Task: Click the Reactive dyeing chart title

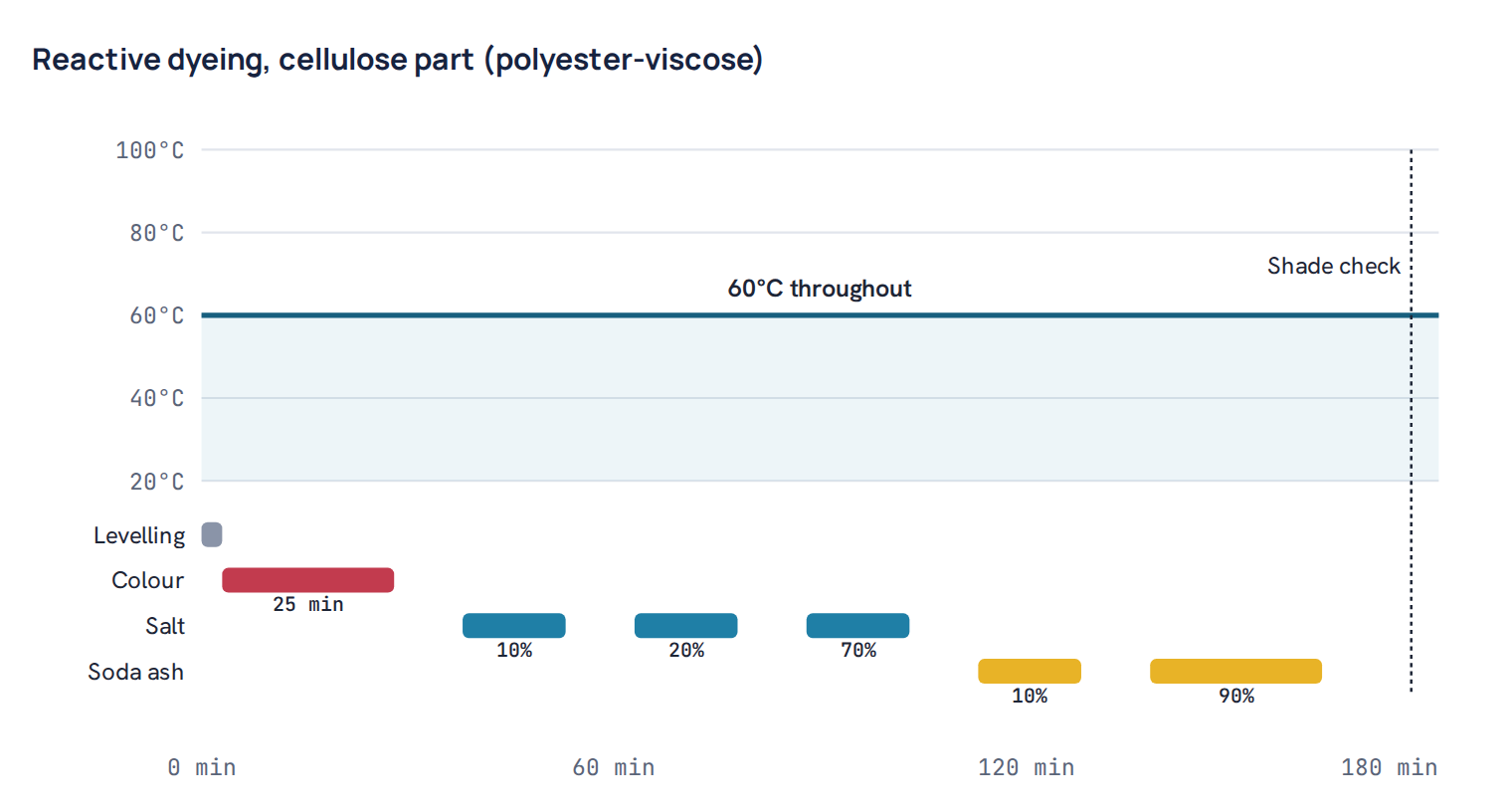Action: click(398, 60)
